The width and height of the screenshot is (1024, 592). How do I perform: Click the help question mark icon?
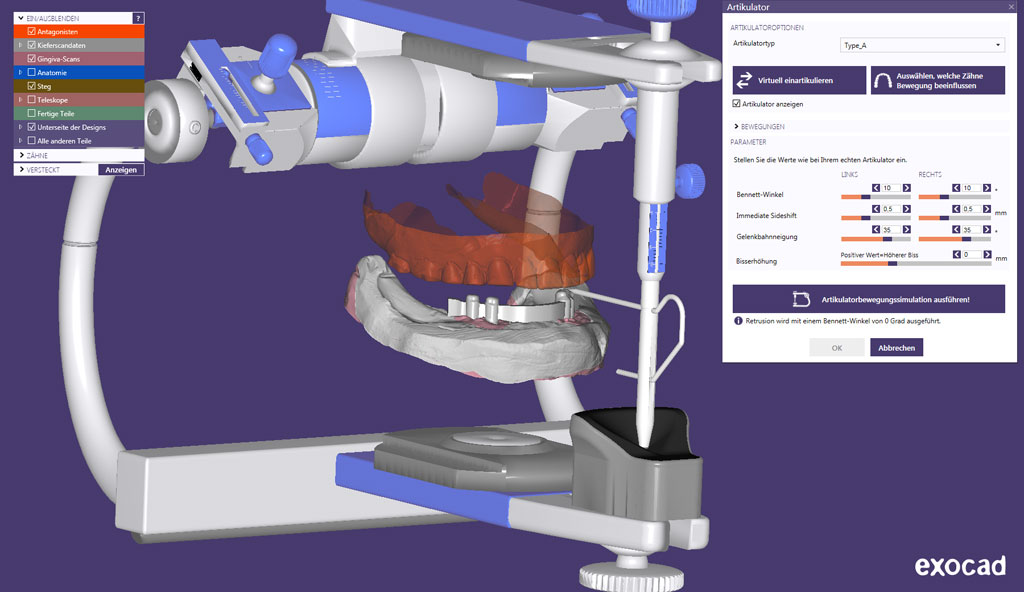[138, 18]
